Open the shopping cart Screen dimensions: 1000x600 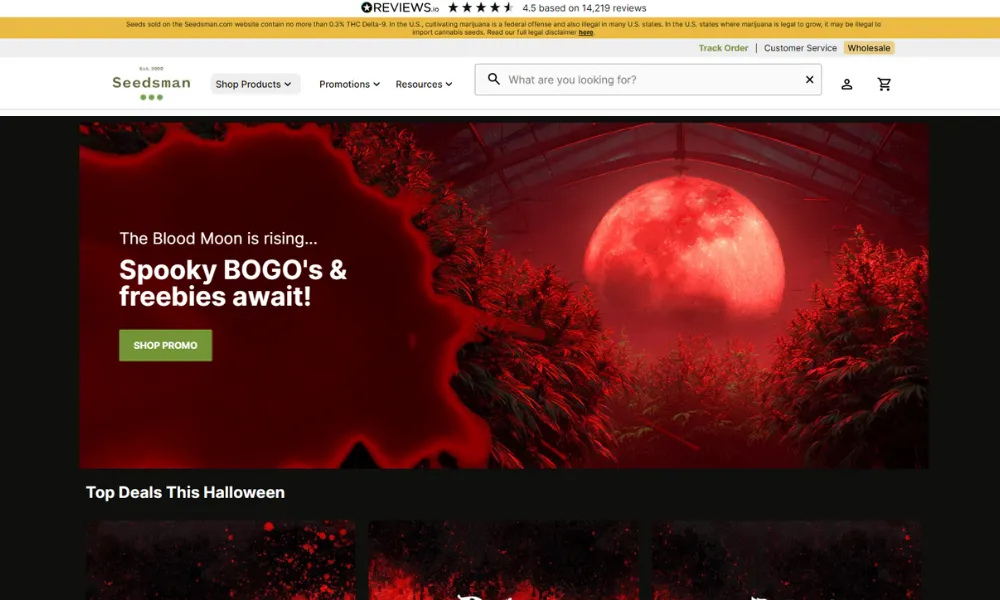[884, 84]
